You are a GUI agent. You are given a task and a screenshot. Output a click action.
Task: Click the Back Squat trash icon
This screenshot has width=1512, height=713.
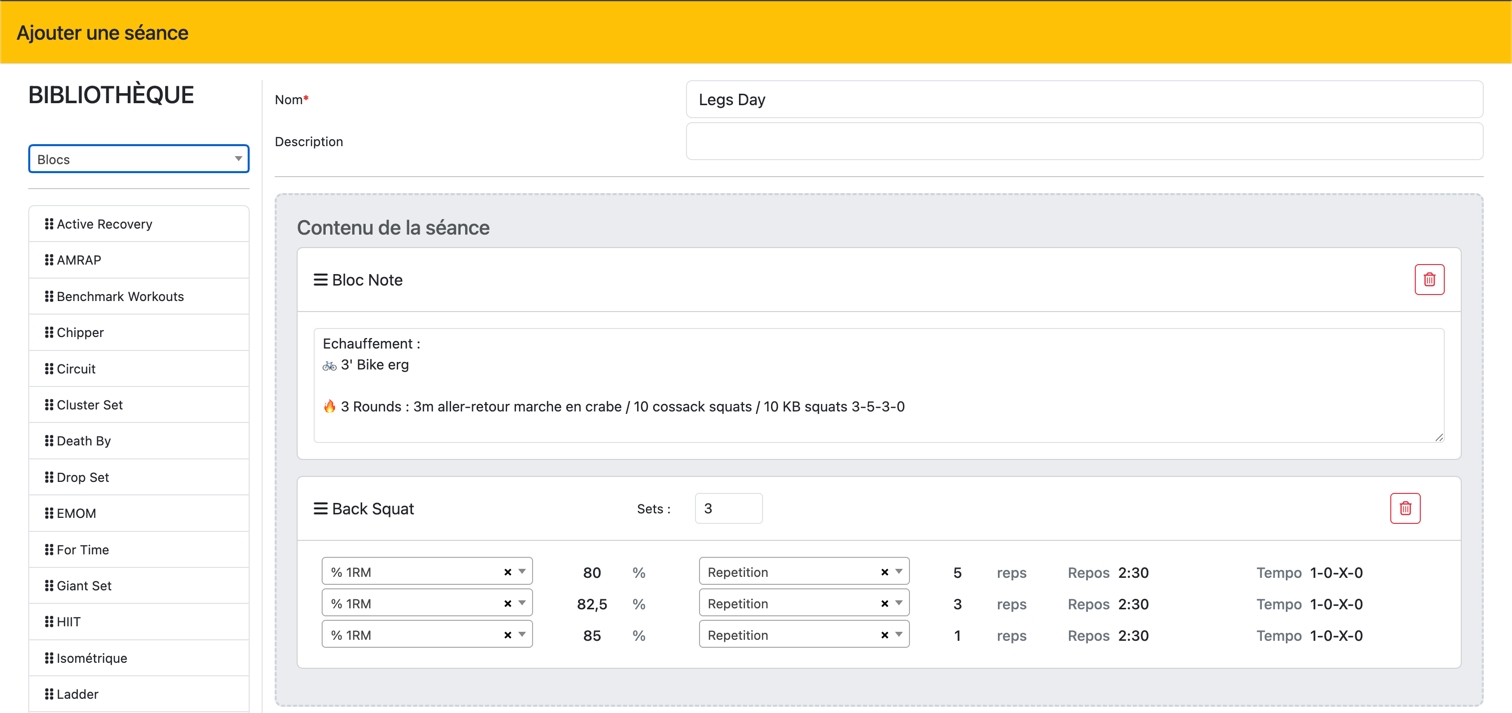click(1405, 509)
